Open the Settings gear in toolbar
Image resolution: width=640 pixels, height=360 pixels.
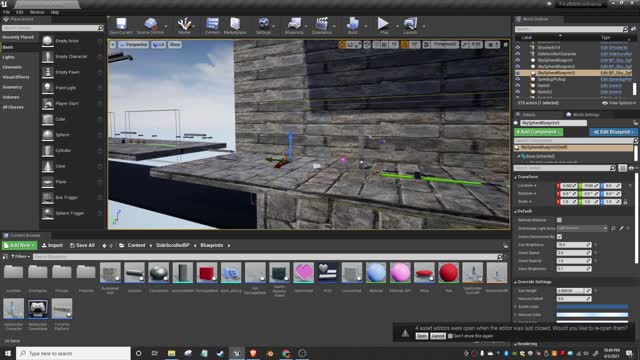264,26
